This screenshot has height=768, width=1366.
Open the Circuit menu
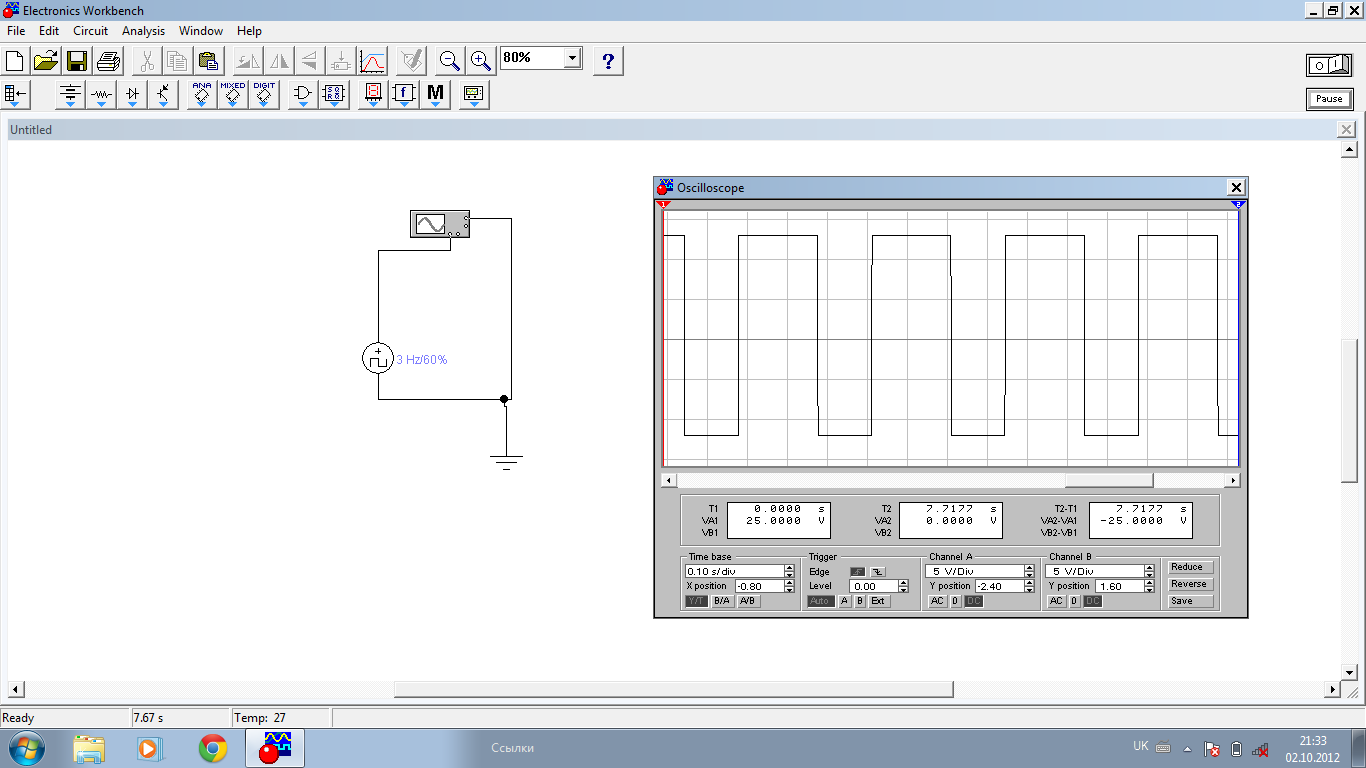coord(90,31)
